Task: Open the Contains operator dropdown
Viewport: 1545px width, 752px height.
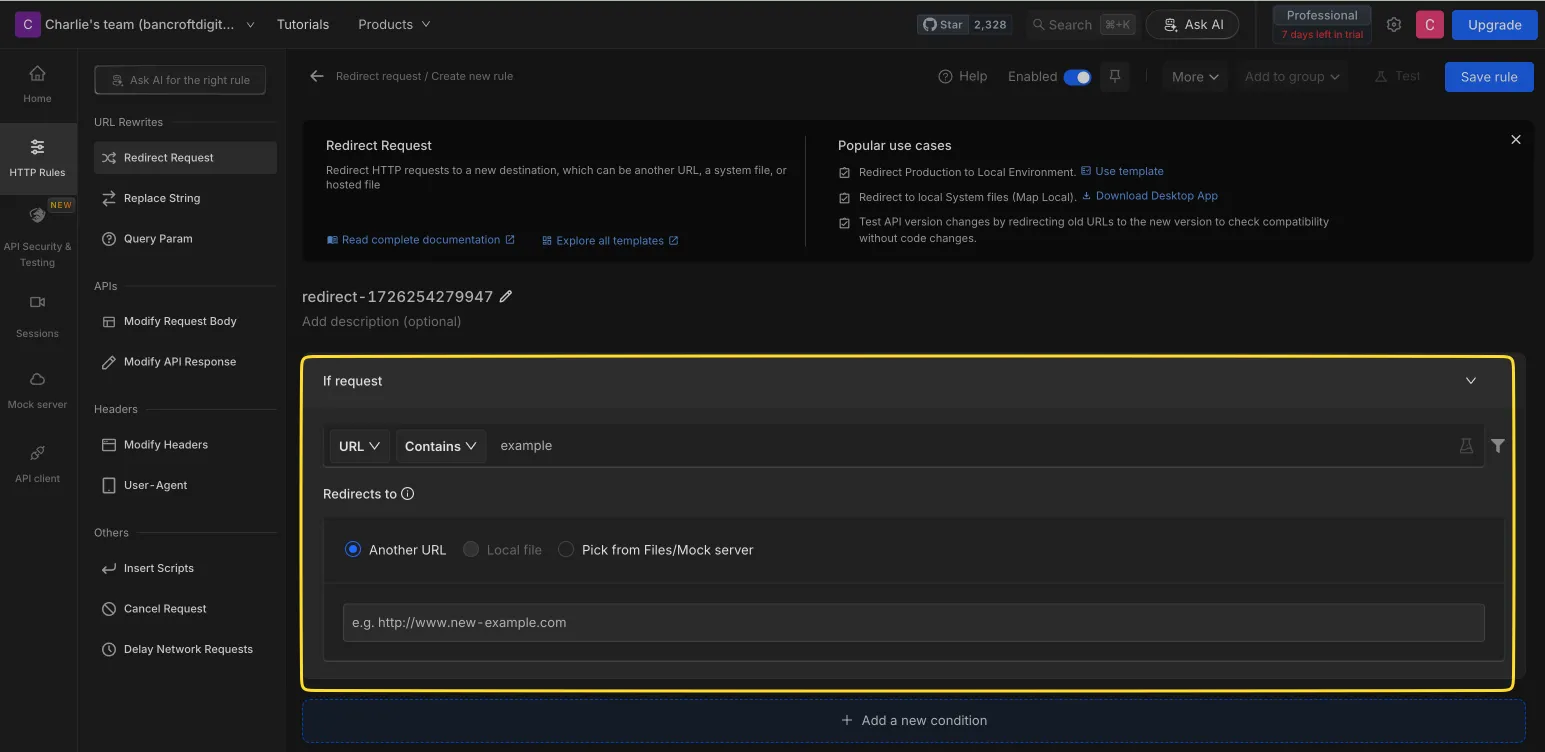Action: (x=440, y=445)
